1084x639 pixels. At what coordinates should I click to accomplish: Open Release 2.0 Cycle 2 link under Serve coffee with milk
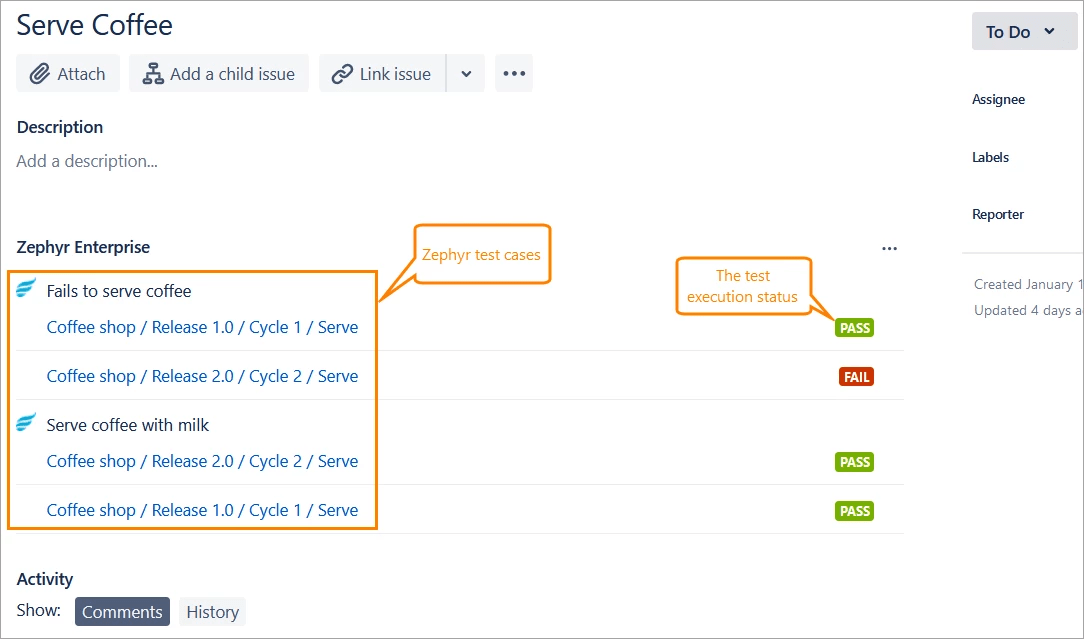point(203,461)
